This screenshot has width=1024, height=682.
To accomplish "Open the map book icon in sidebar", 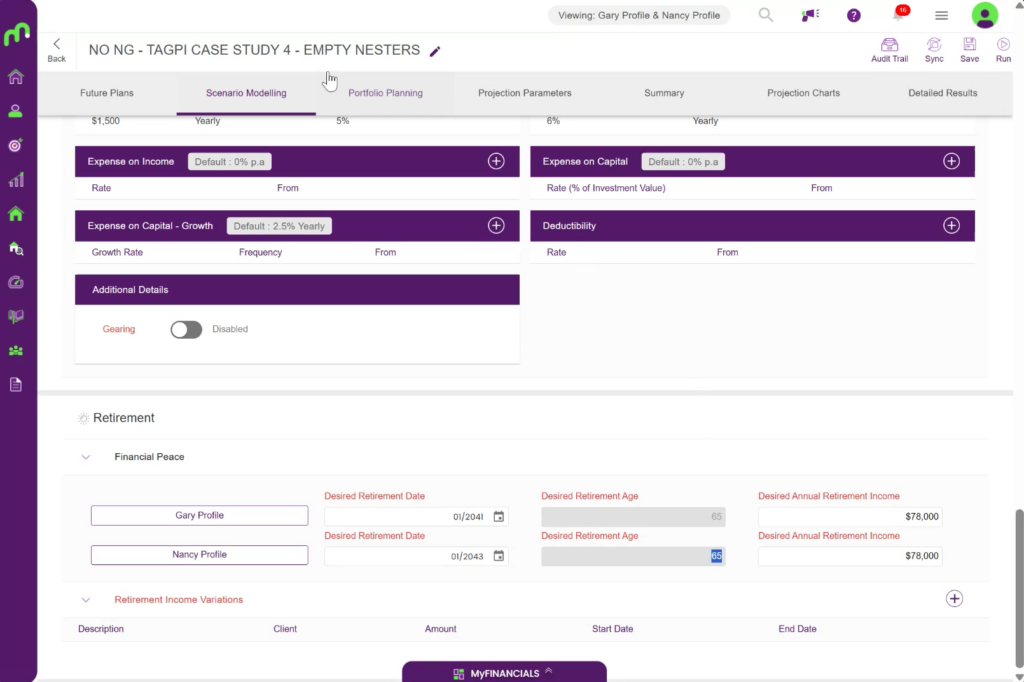I will pyautogui.click(x=16, y=316).
